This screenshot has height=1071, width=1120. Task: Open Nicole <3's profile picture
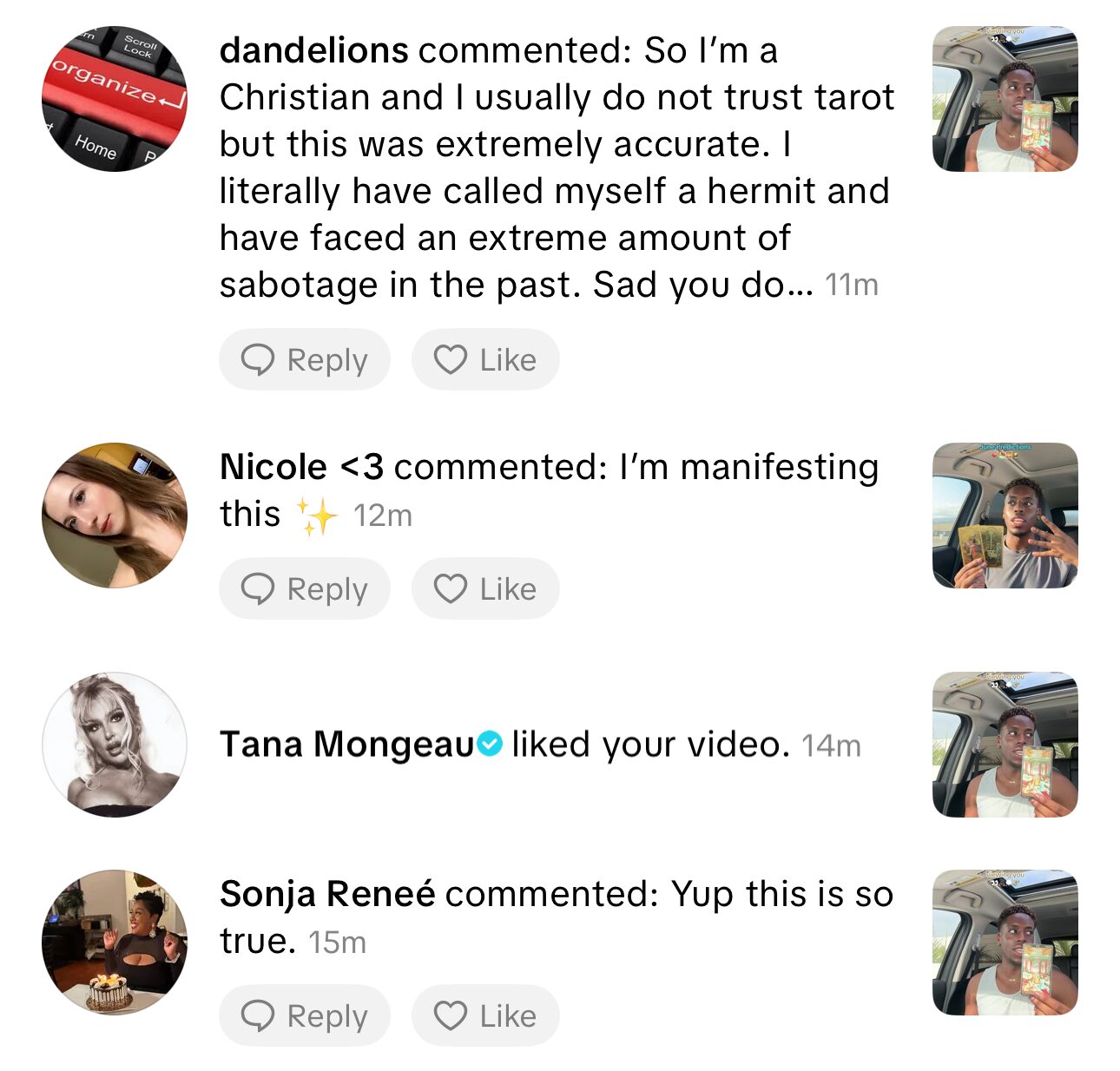click(115, 516)
